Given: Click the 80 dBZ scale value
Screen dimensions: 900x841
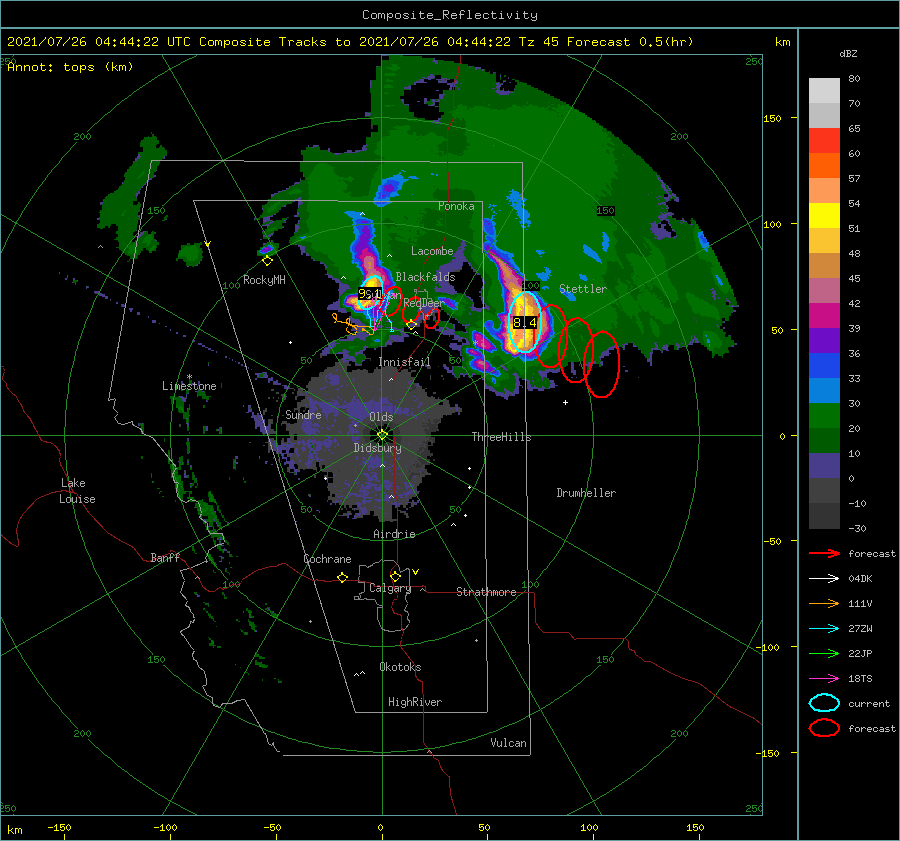Looking at the screenshot, I should [854, 79].
